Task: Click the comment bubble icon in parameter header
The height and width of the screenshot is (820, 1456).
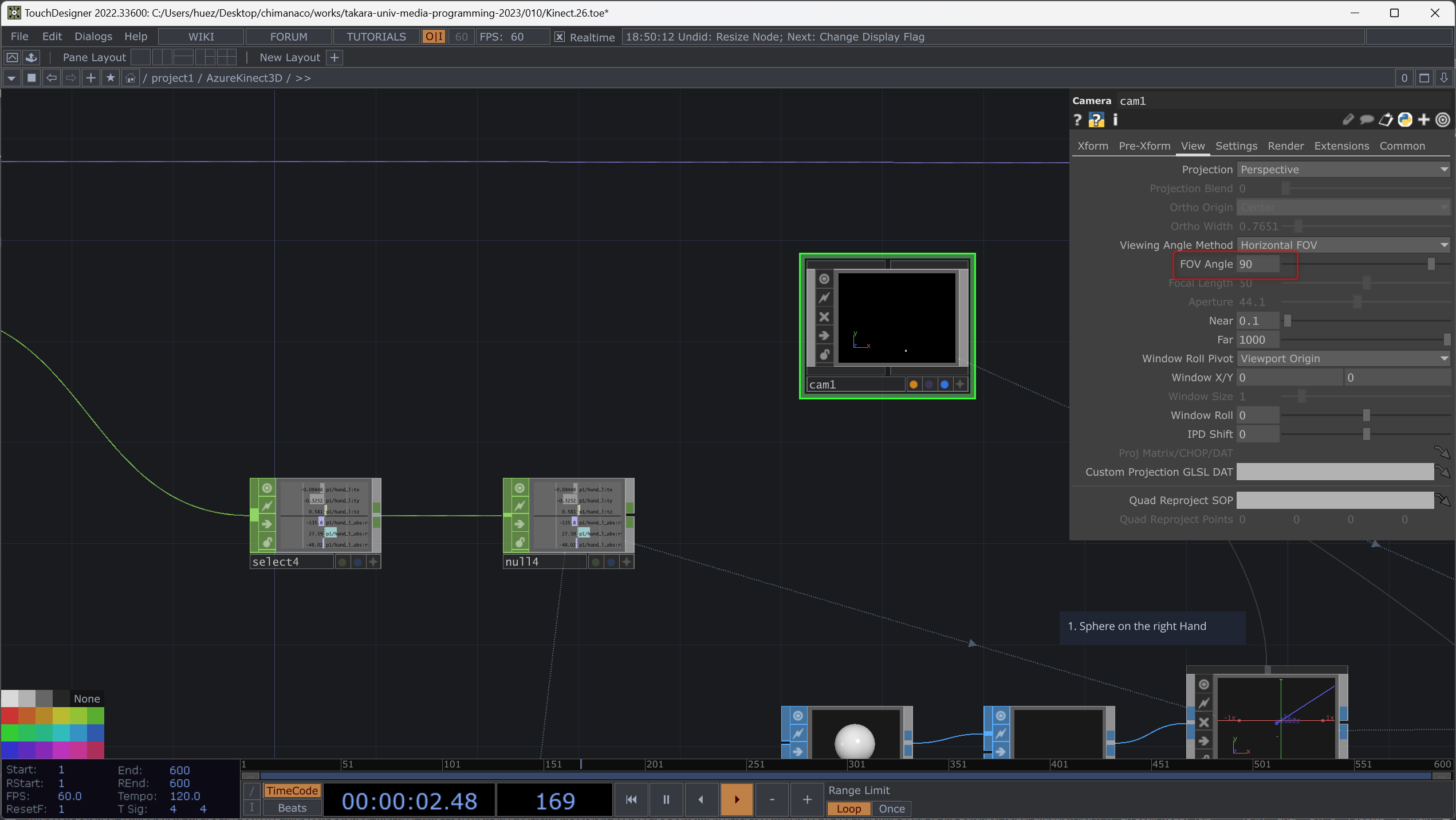Action: tap(1367, 120)
